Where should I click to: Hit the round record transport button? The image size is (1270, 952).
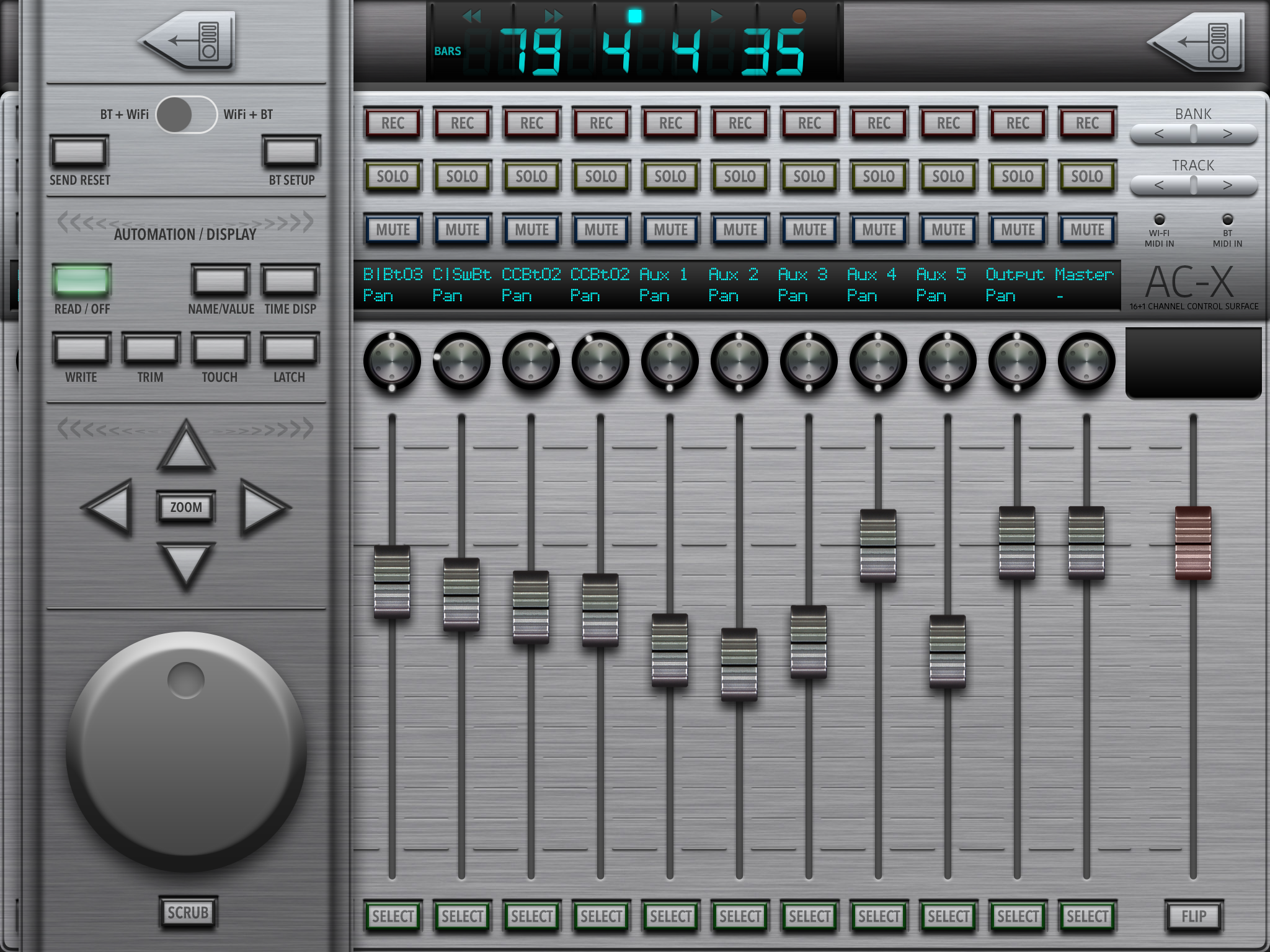pyautogui.click(x=799, y=17)
